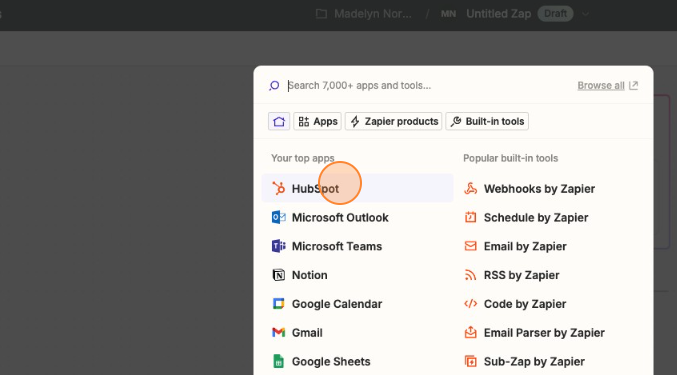Image resolution: width=677 pixels, height=375 pixels.
Task: Choose Microsoft Teams from top apps
Action: tap(357, 246)
